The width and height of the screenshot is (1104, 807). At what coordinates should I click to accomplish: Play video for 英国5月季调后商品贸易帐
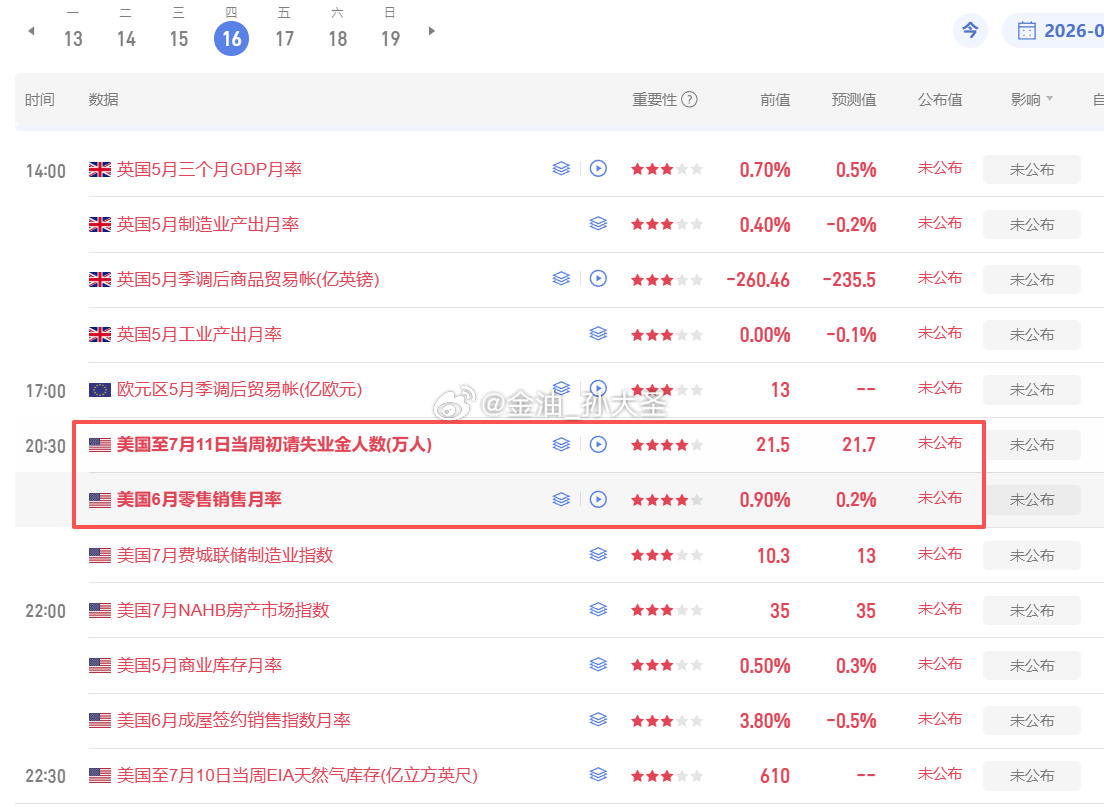(x=598, y=279)
